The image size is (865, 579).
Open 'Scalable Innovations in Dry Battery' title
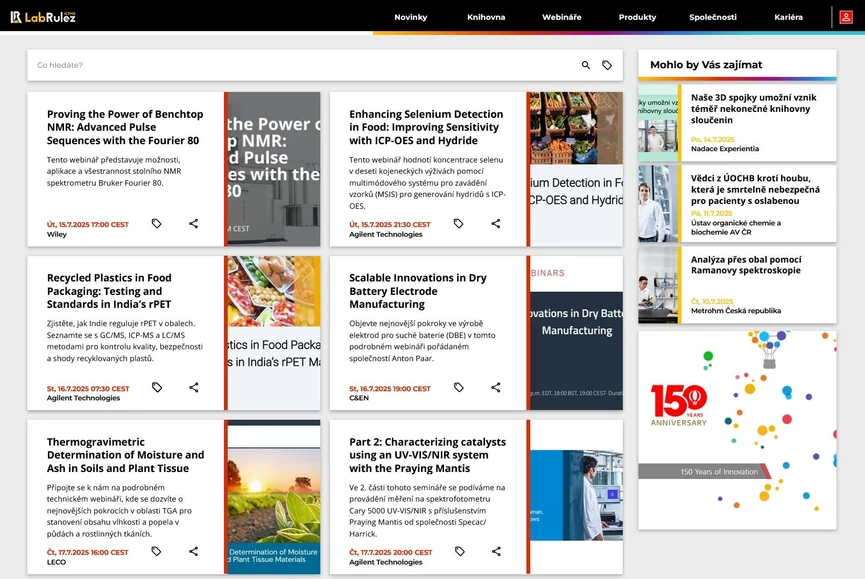(418, 291)
